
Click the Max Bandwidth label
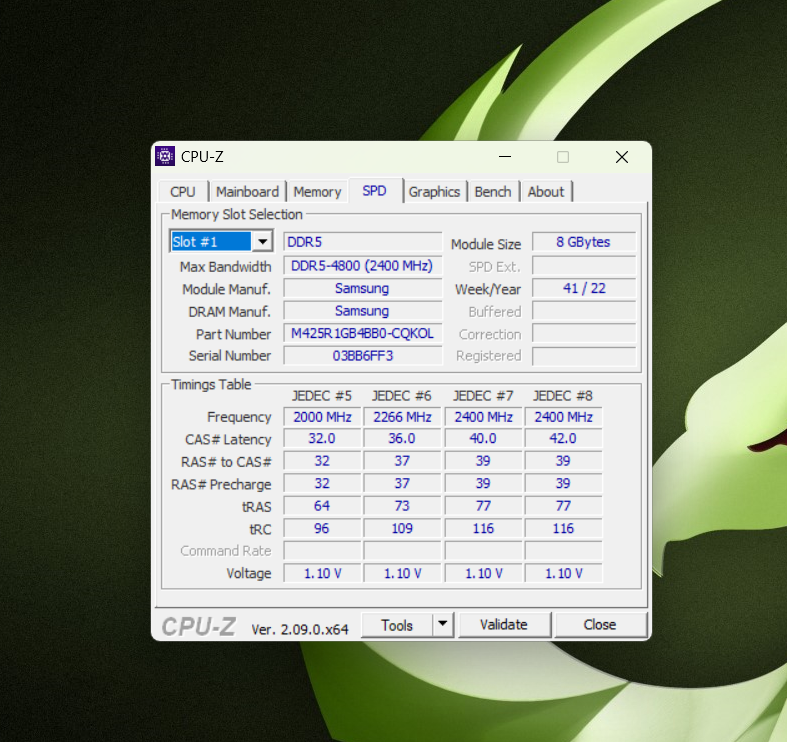(225, 267)
